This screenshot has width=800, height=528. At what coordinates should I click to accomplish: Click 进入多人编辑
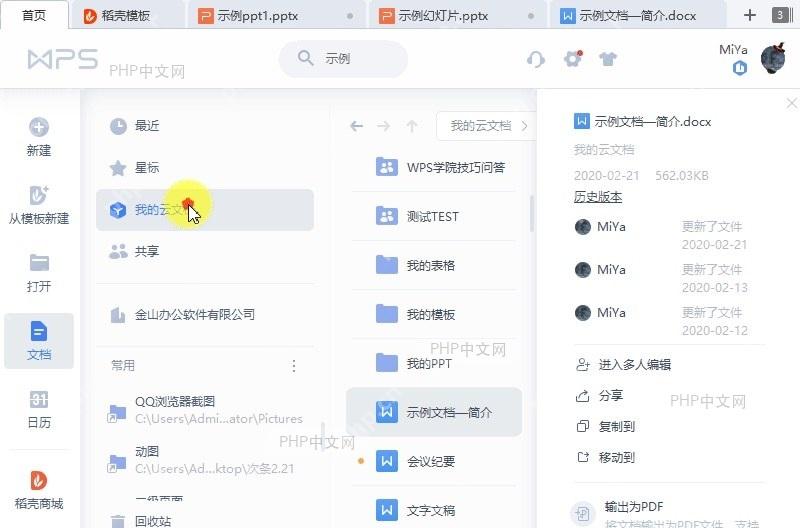[x=623, y=364]
